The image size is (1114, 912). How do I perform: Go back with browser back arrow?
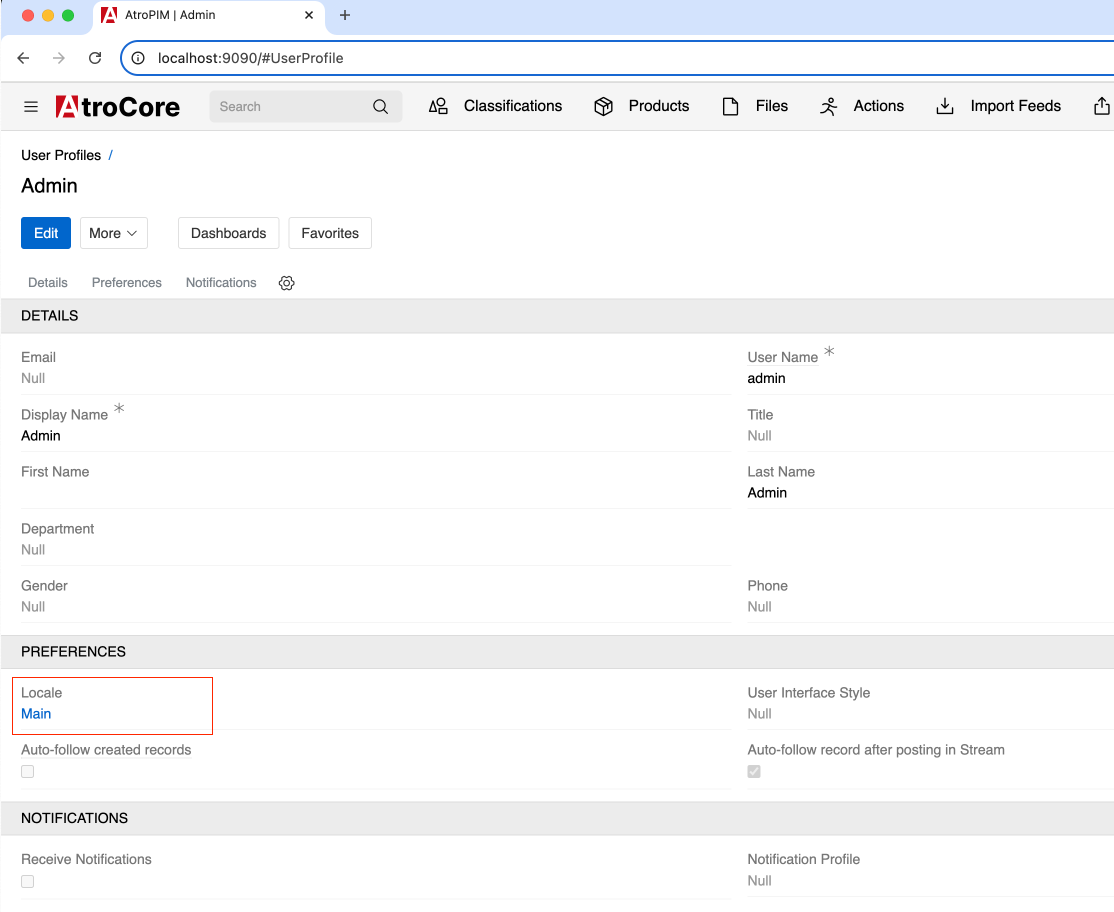pos(23,58)
